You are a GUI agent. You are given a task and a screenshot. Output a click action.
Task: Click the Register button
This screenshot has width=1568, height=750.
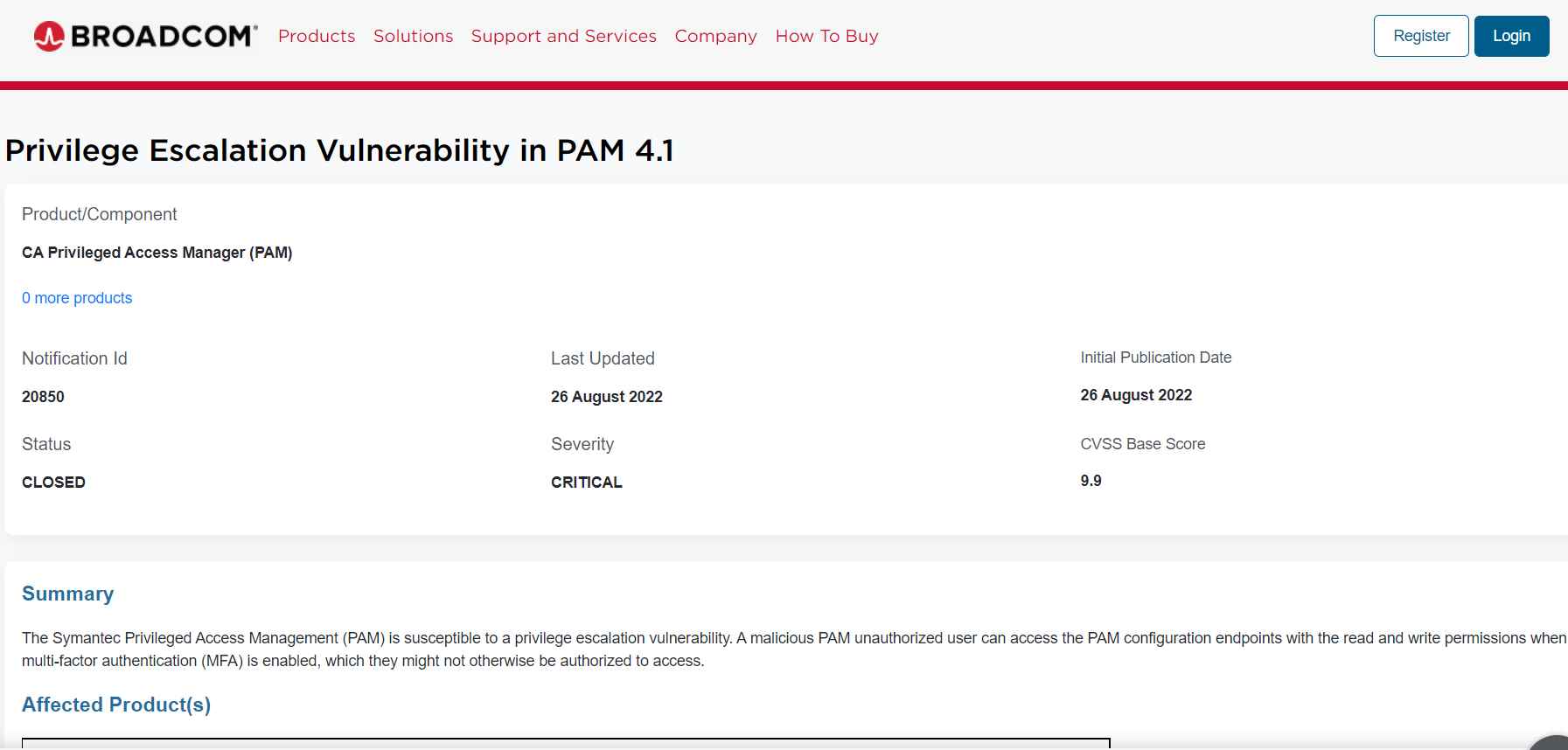coord(1421,36)
